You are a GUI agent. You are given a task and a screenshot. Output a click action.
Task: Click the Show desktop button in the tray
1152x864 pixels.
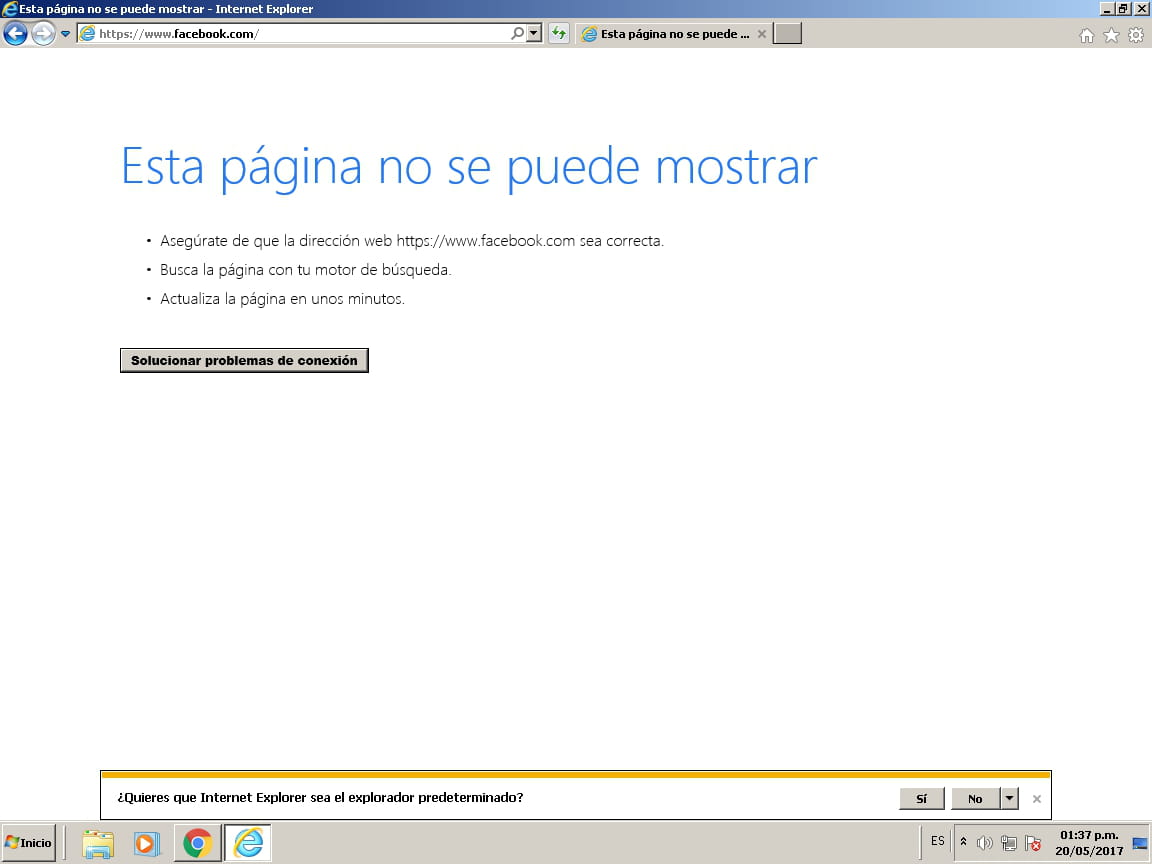[1140, 843]
